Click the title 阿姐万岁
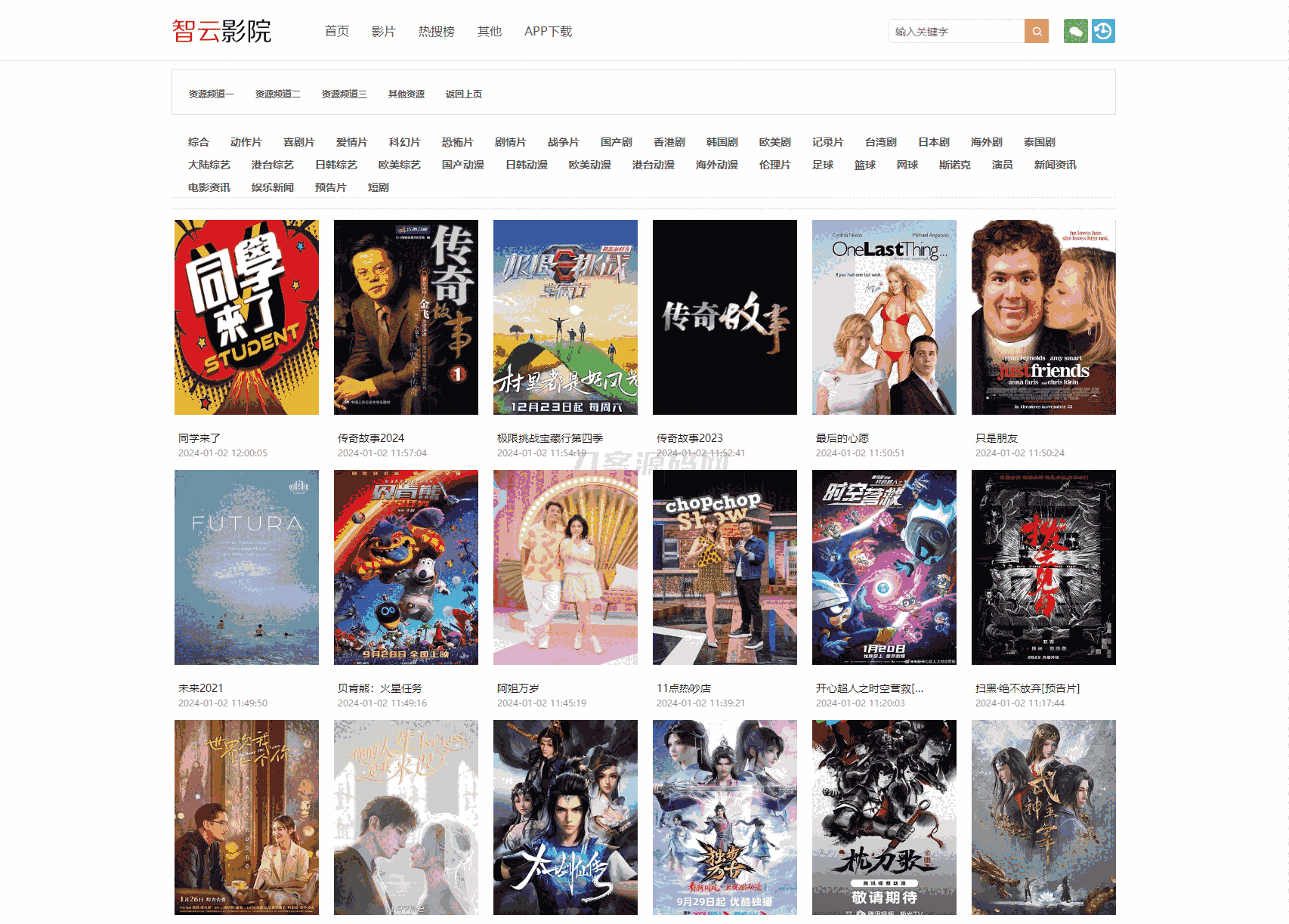The height and width of the screenshot is (924, 1289). [518, 688]
